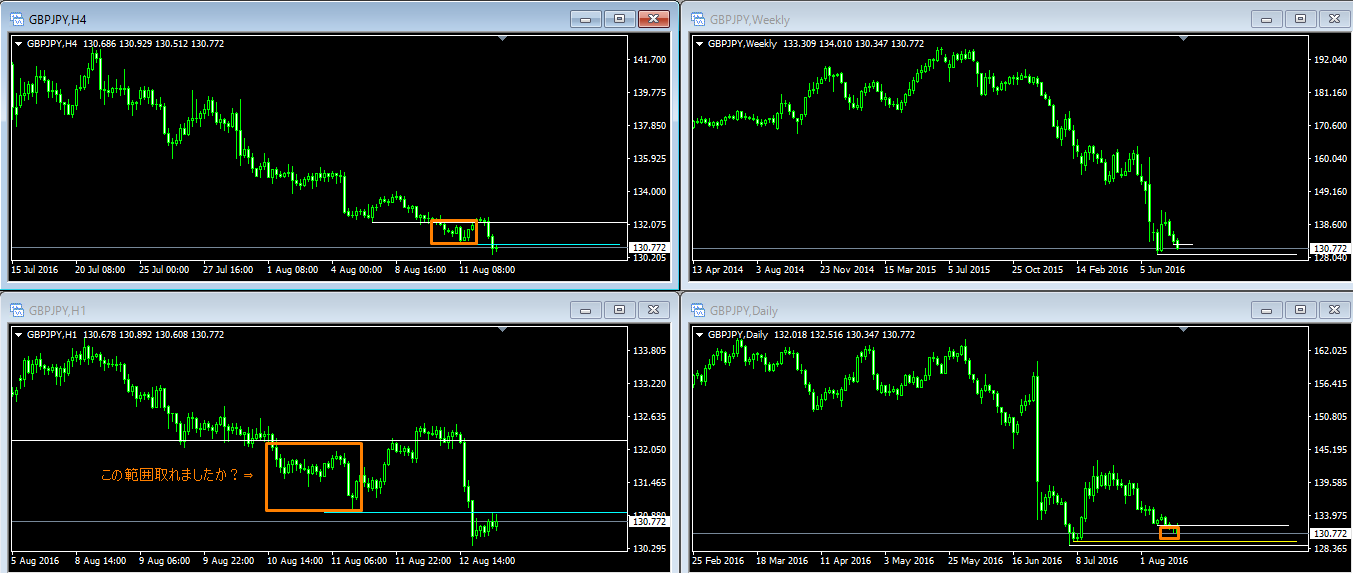Click the chart shift marker atop H4 chart
The image size is (1353, 573).
pyautogui.click(x=503, y=39)
